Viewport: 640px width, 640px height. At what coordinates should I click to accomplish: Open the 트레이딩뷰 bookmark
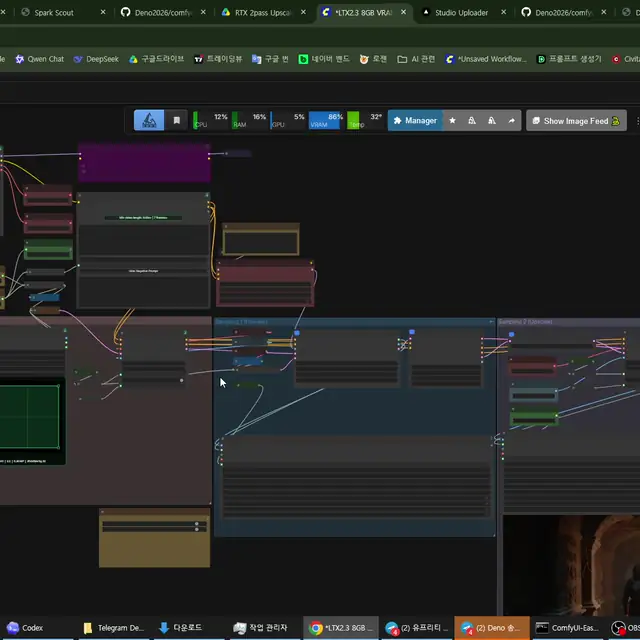(x=218, y=59)
